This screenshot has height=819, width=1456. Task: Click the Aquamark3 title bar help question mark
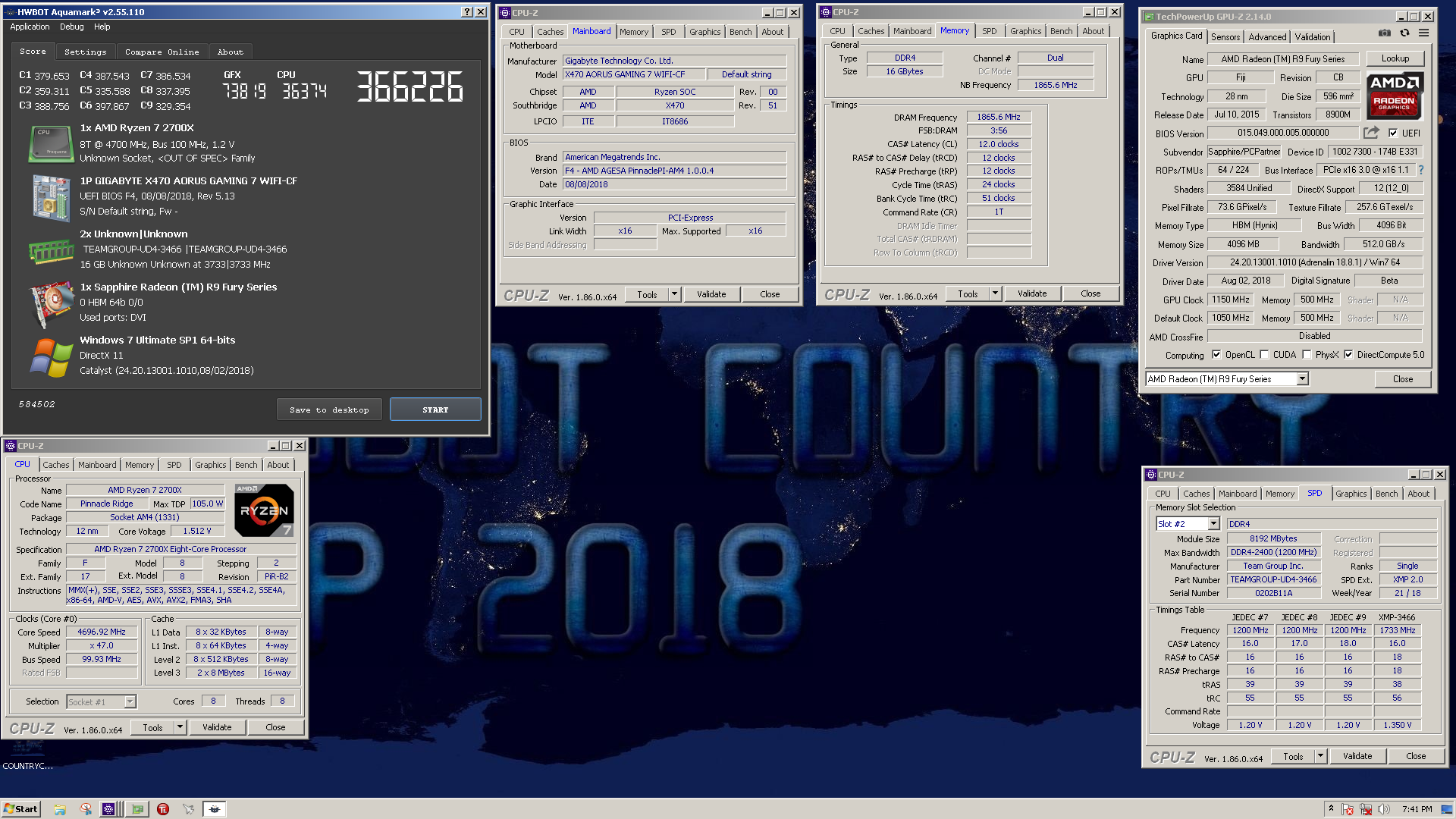pos(467,12)
